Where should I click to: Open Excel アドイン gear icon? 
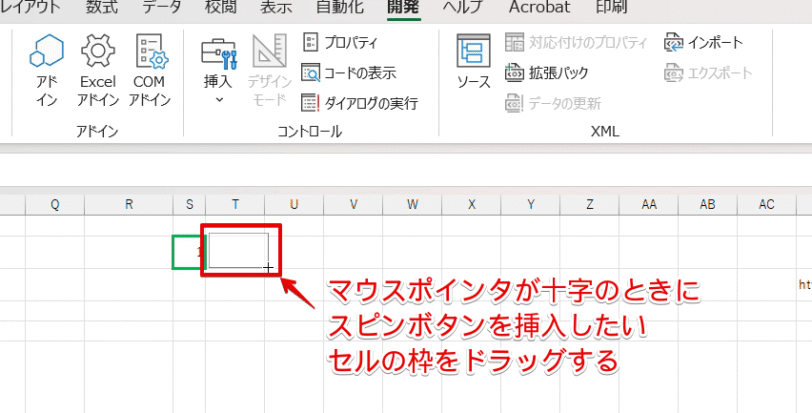98,70
